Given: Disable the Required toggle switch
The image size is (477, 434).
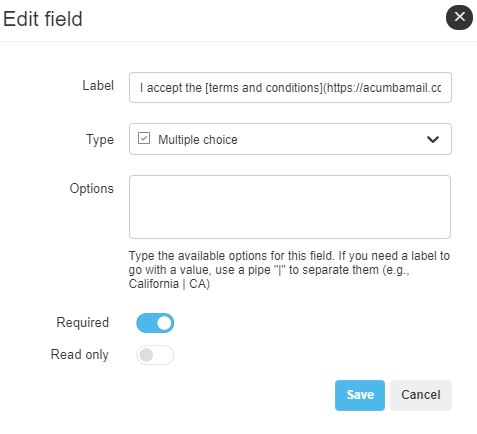Looking at the screenshot, I should [155, 323].
